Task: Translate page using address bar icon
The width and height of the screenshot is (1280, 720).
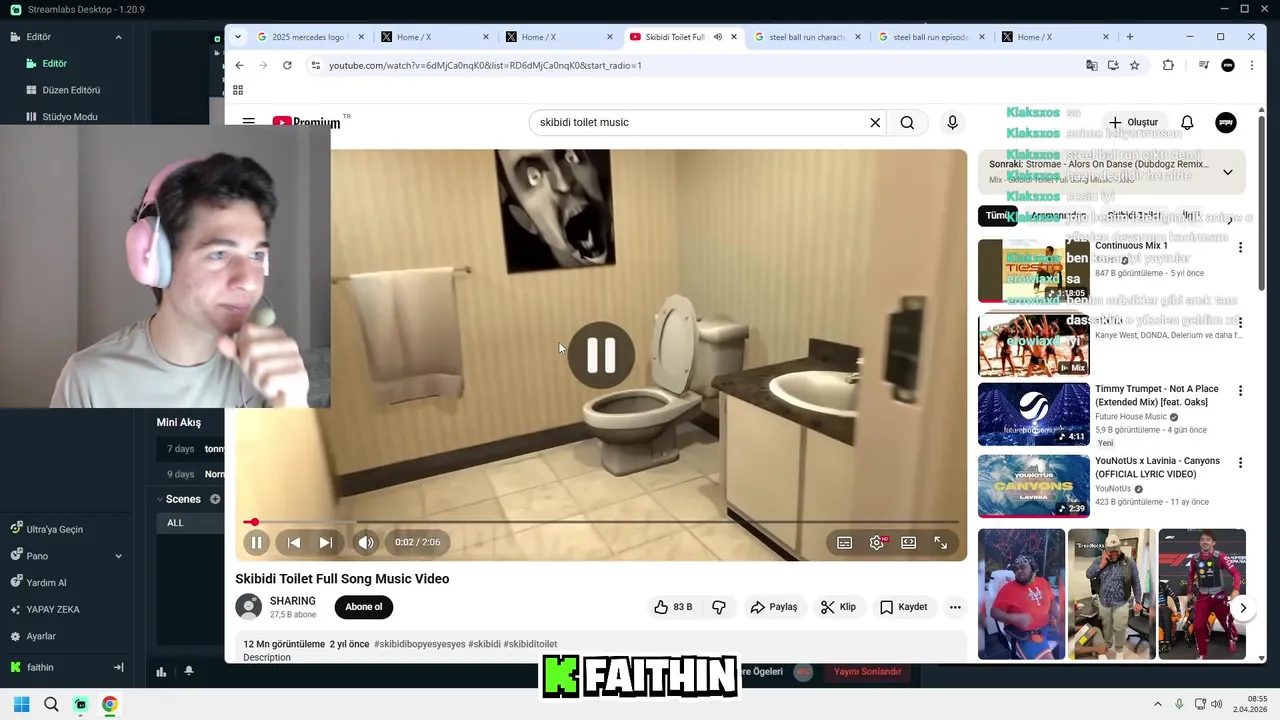Action: (1092, 65)
